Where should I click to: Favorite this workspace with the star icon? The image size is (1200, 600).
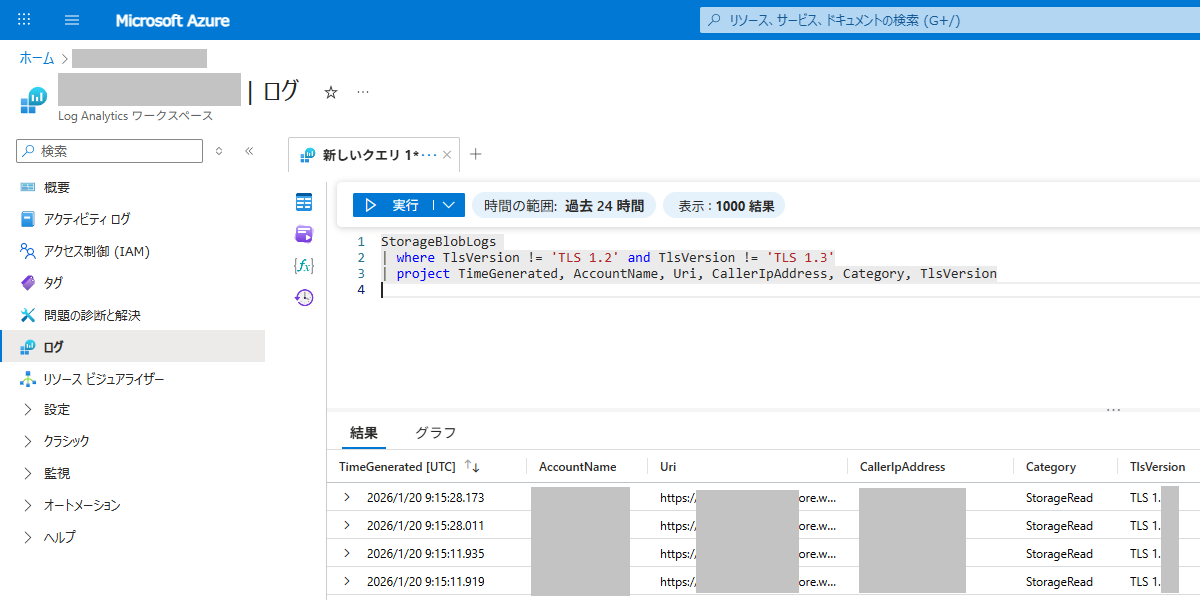[x=331, y=92]
